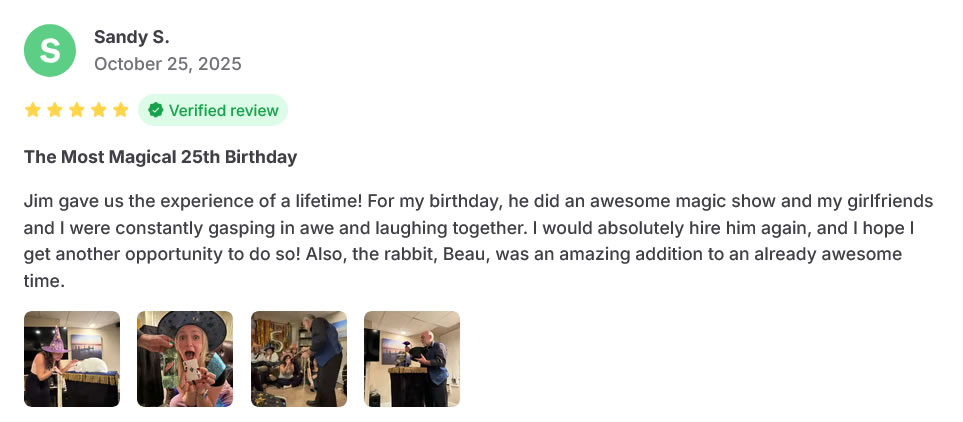The image size is (963, 422).
Task: Click the name "Jim" starting the review
Action: click(x=38, y=201)
